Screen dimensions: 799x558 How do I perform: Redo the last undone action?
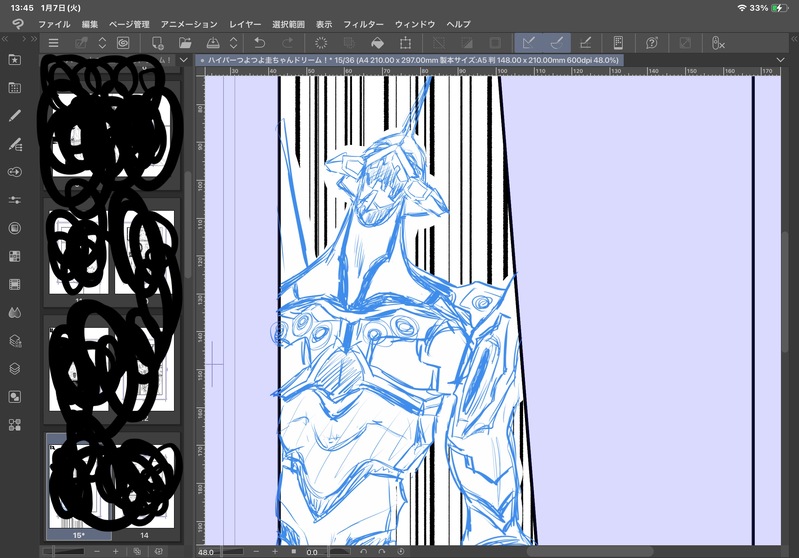point(287,43)
